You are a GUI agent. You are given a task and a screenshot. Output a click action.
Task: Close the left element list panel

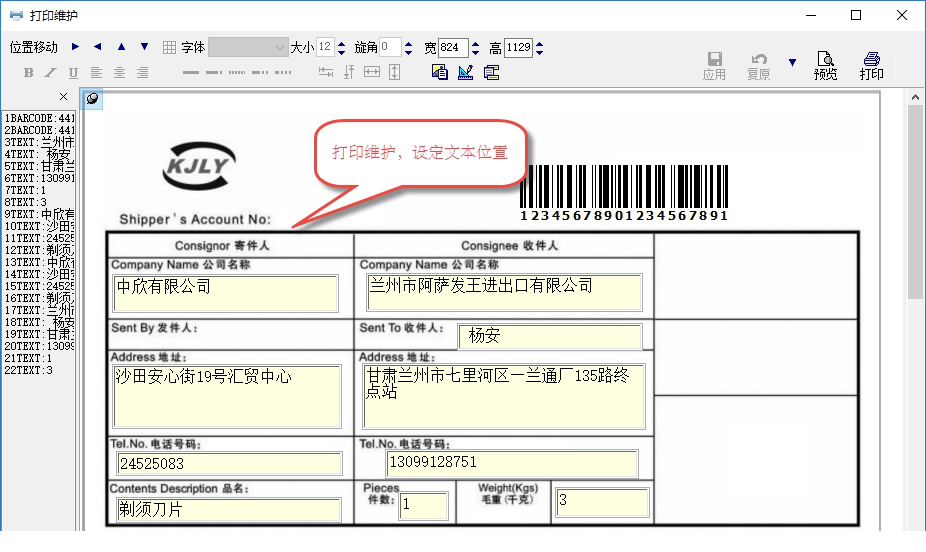(x=63, y=97)
